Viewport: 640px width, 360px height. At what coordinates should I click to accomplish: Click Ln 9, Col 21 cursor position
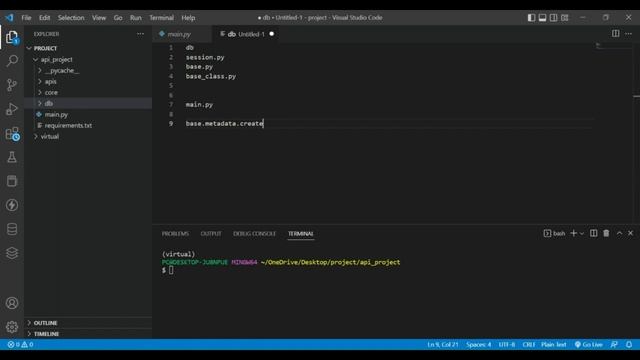click(443, 344)
